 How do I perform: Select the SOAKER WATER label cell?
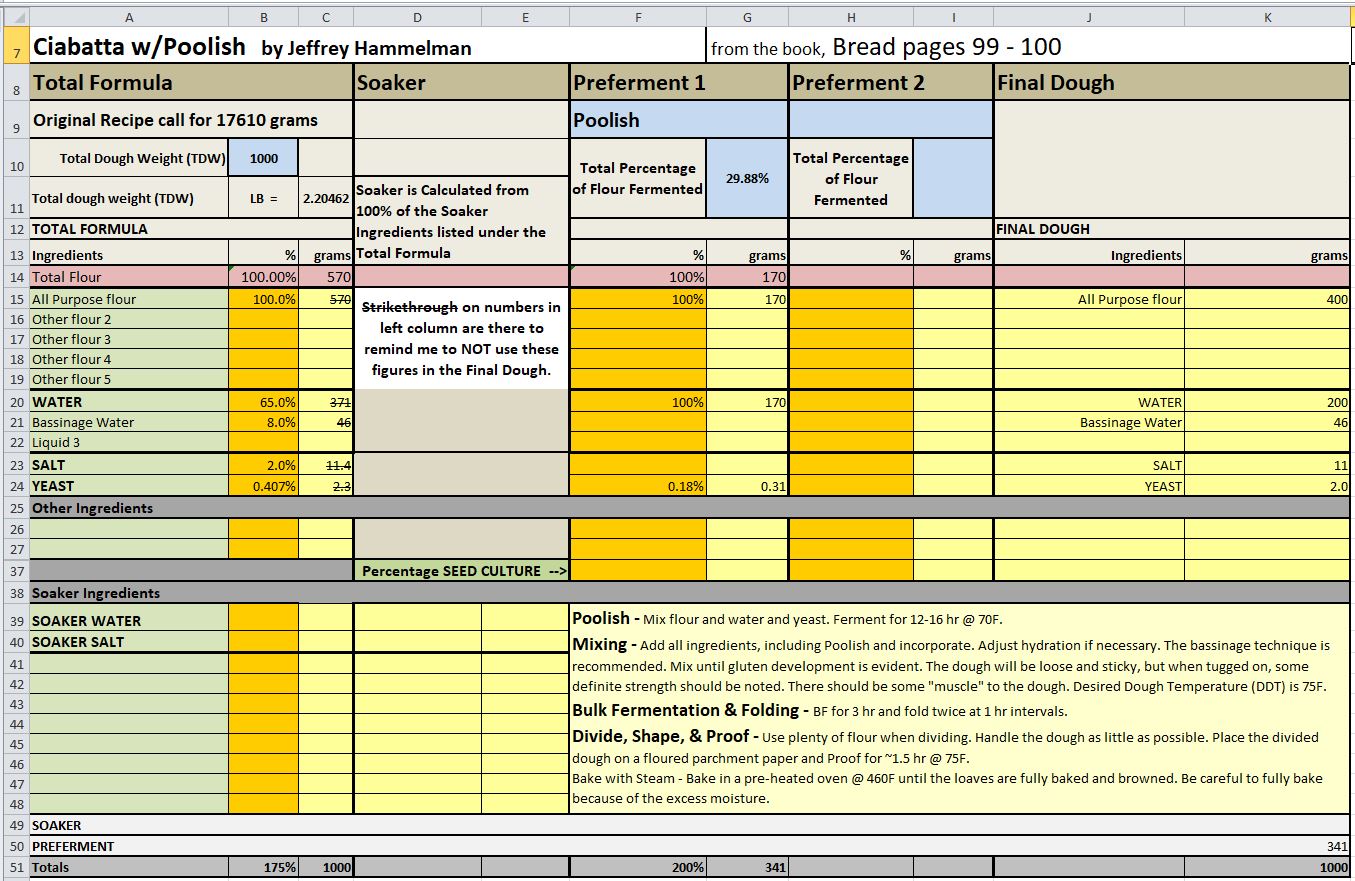(x=129, y=621)
